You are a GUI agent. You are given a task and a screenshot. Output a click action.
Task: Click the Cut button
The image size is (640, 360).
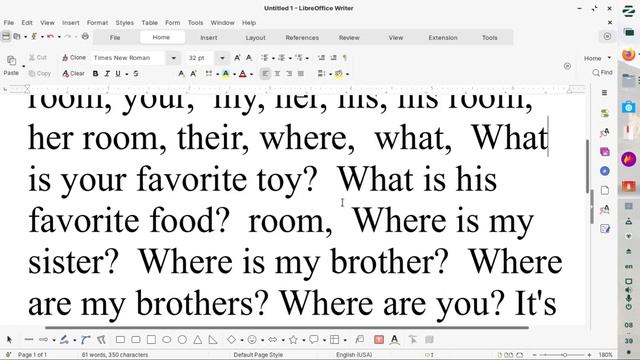(38, 58)
